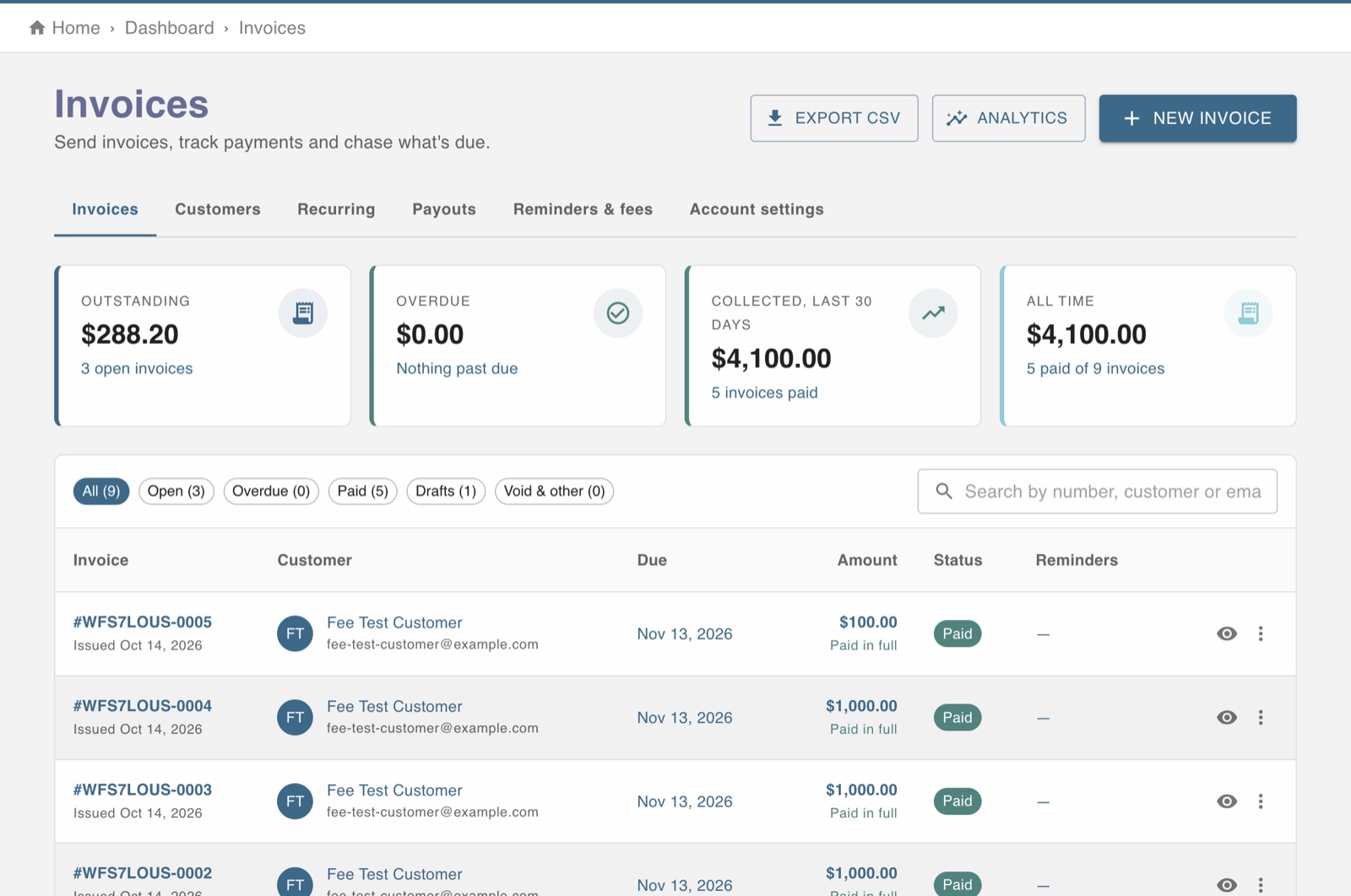
Task: Click the All Time card receipt icon
Action: coord(1248,313)
